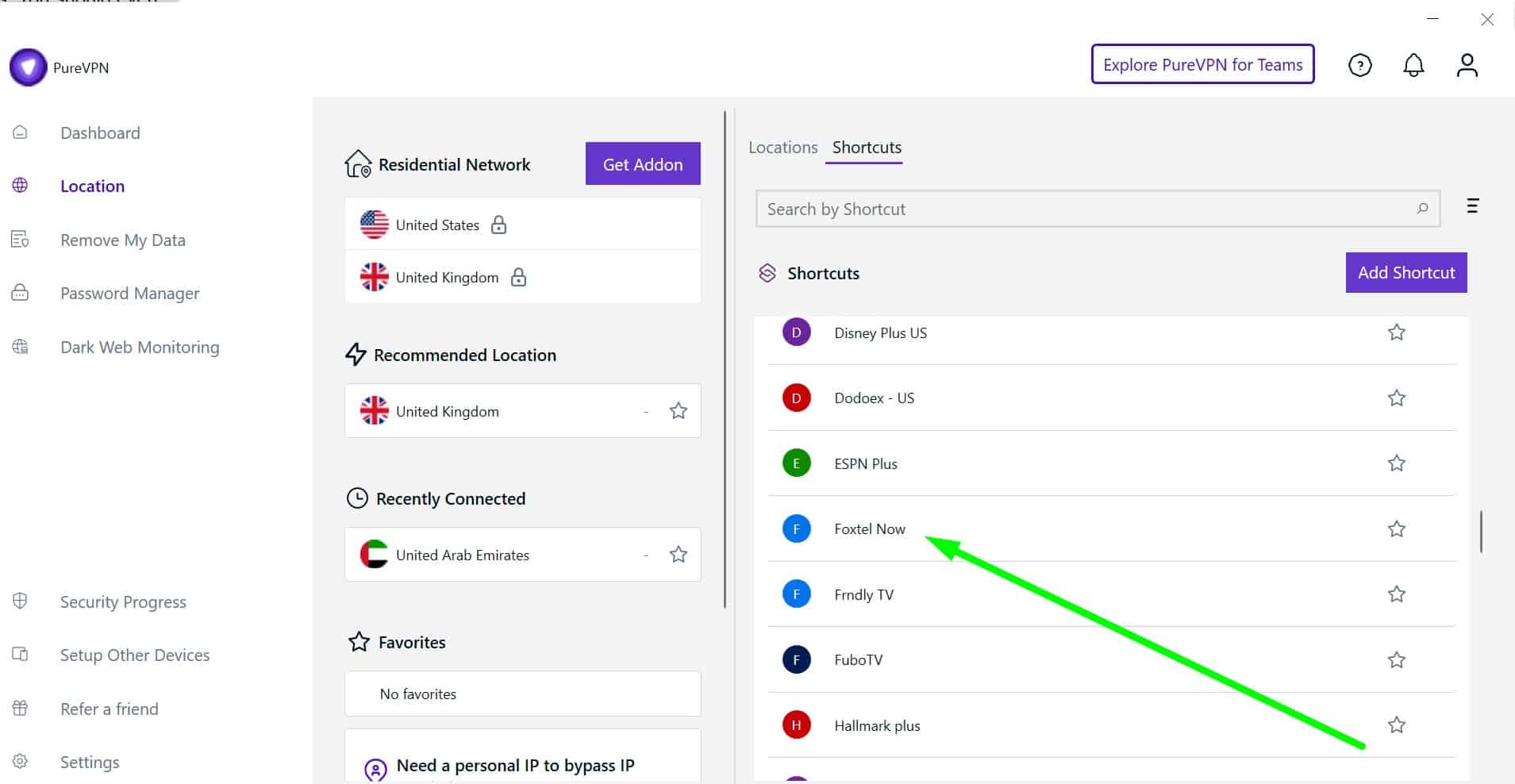Image resolution: width=1515 pixels, height=784 pixels.
Task: Click the green E avatar for ESPN Plus
Action: tap(796, 463)
